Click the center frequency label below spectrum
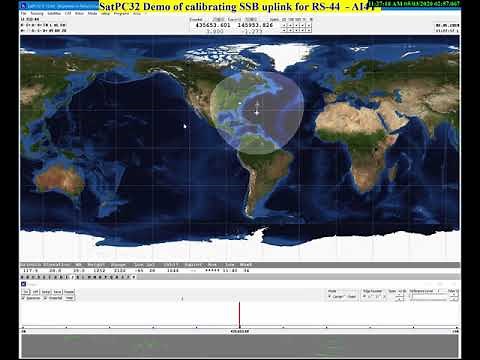480x360 pixels. [240, 331]
